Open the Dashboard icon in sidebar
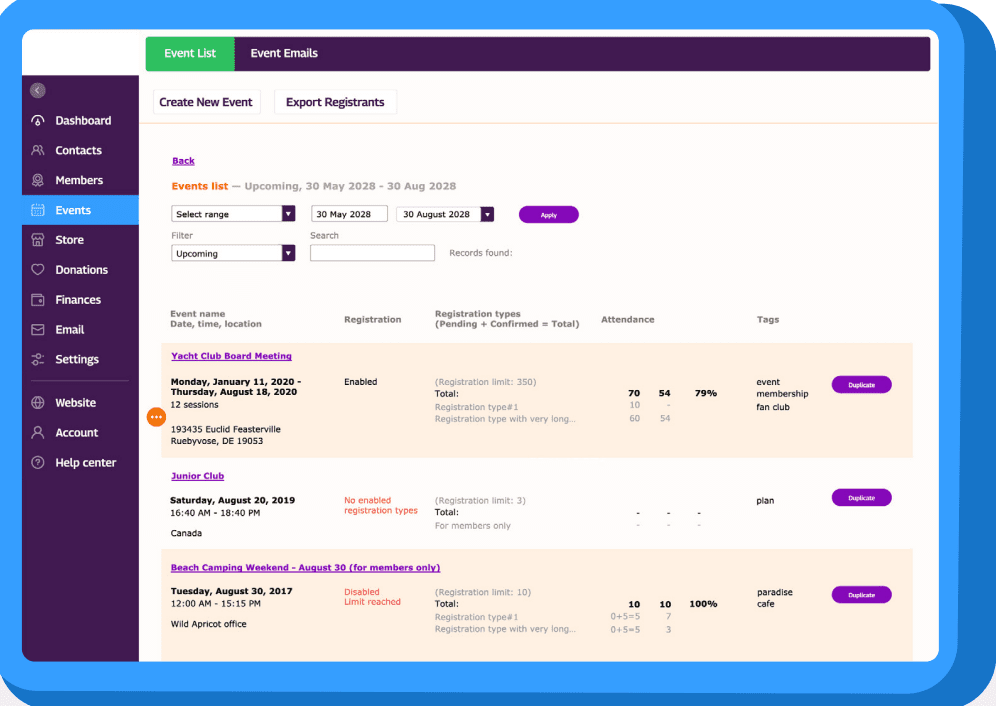Screen dimensions: 996x706 (38, 121)
